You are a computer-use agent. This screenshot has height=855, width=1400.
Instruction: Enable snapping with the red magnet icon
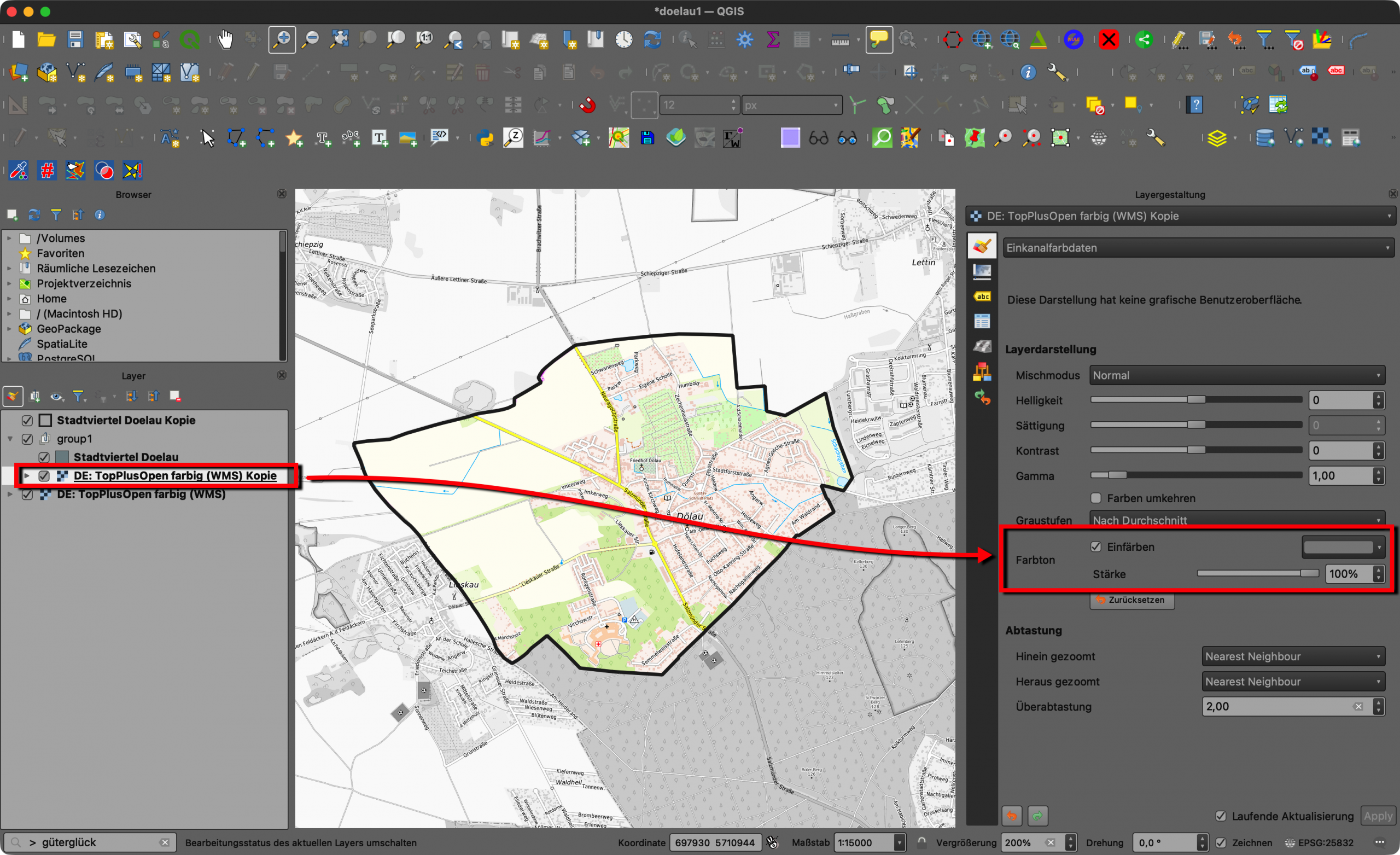[587, 105]
